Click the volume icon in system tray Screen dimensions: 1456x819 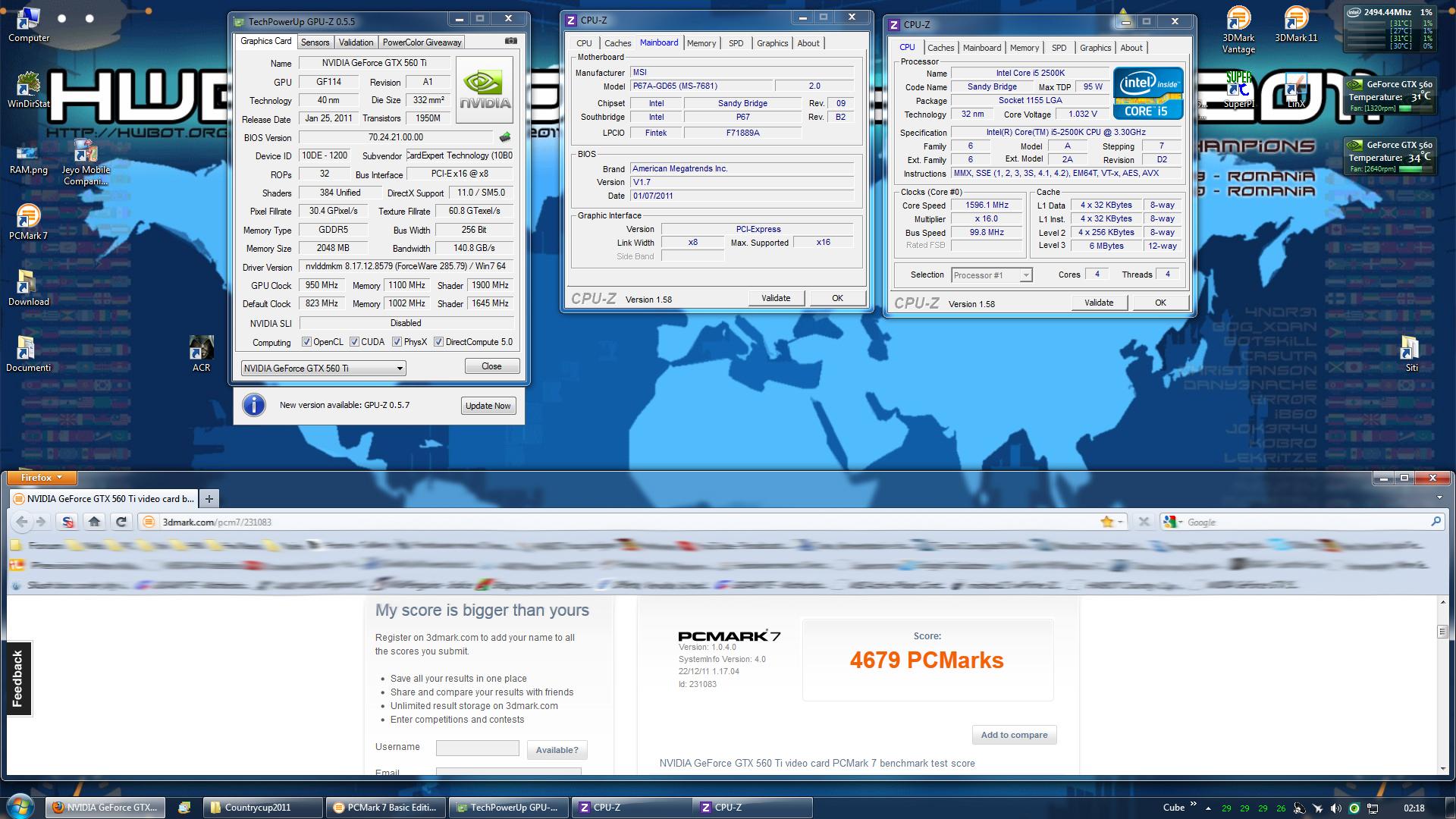[x=1336, y=808]
